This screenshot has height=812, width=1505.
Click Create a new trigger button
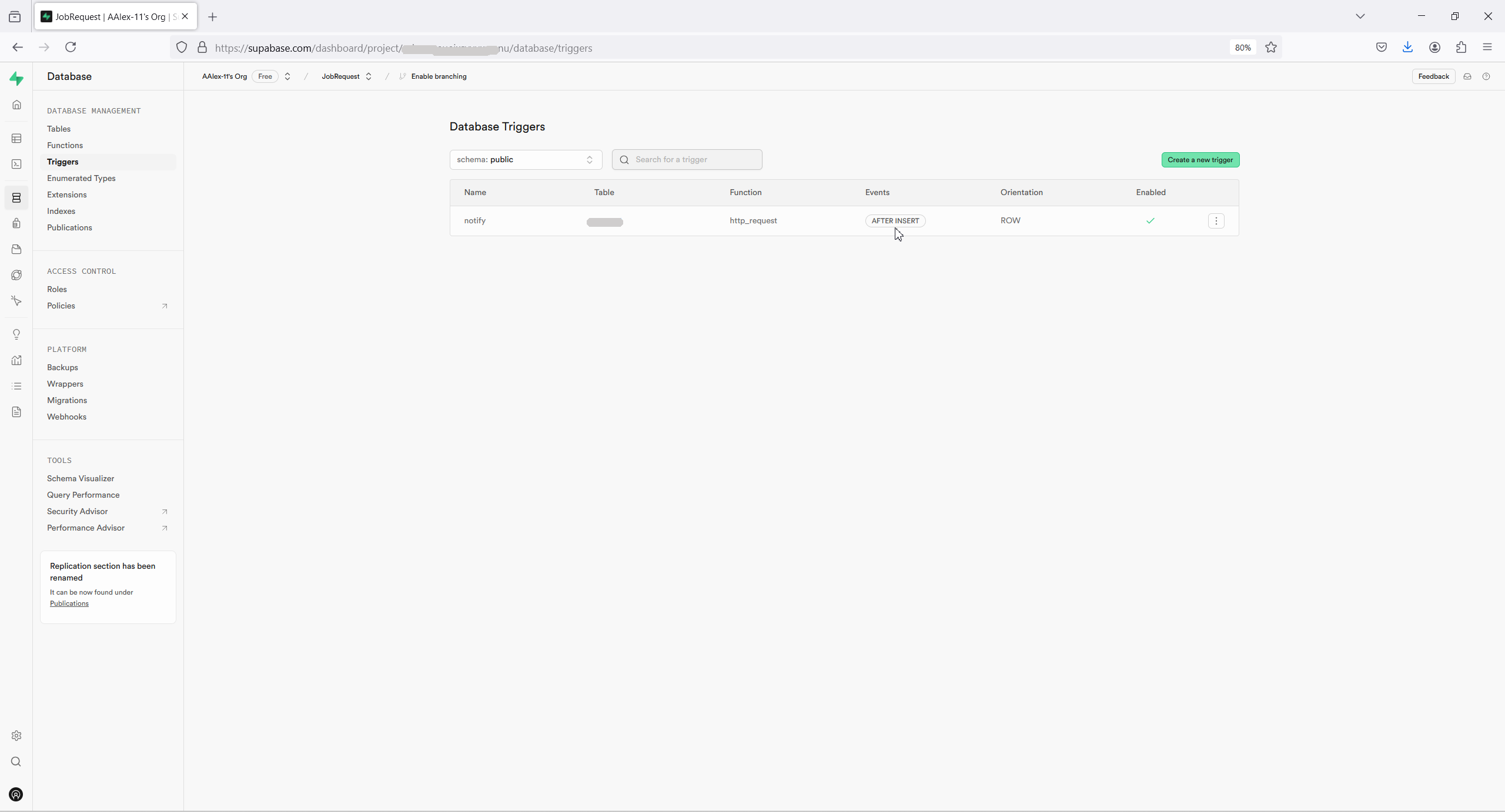click(1200, 160)
